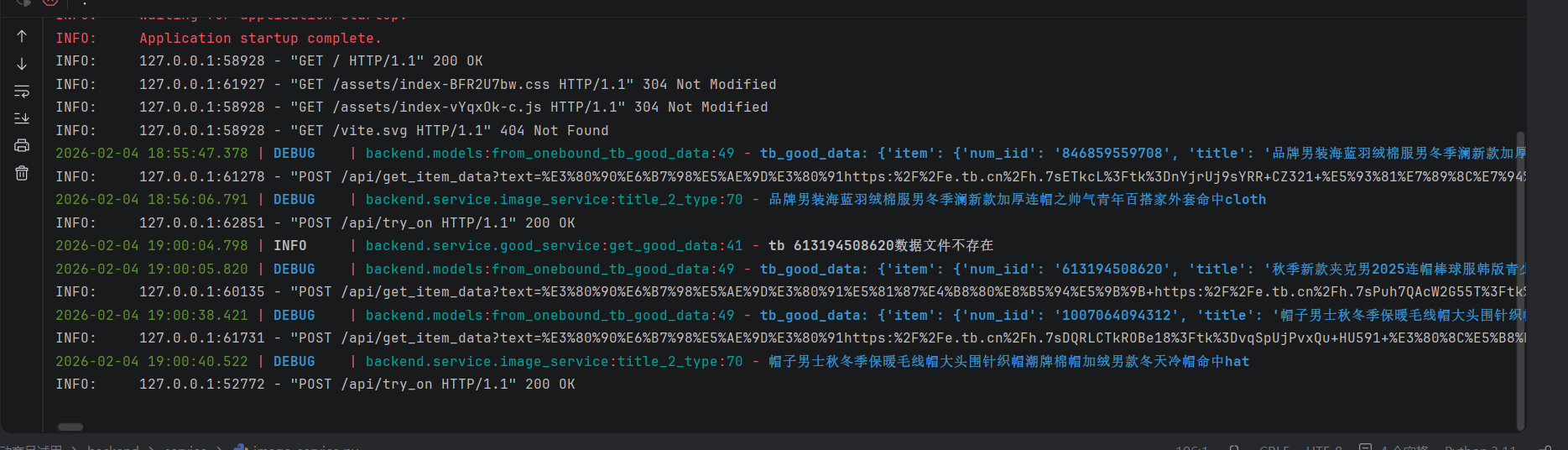The width and height of the screenshot is (1568, 450).
Task: Toggle scroll to end of console
Action: 22,118
